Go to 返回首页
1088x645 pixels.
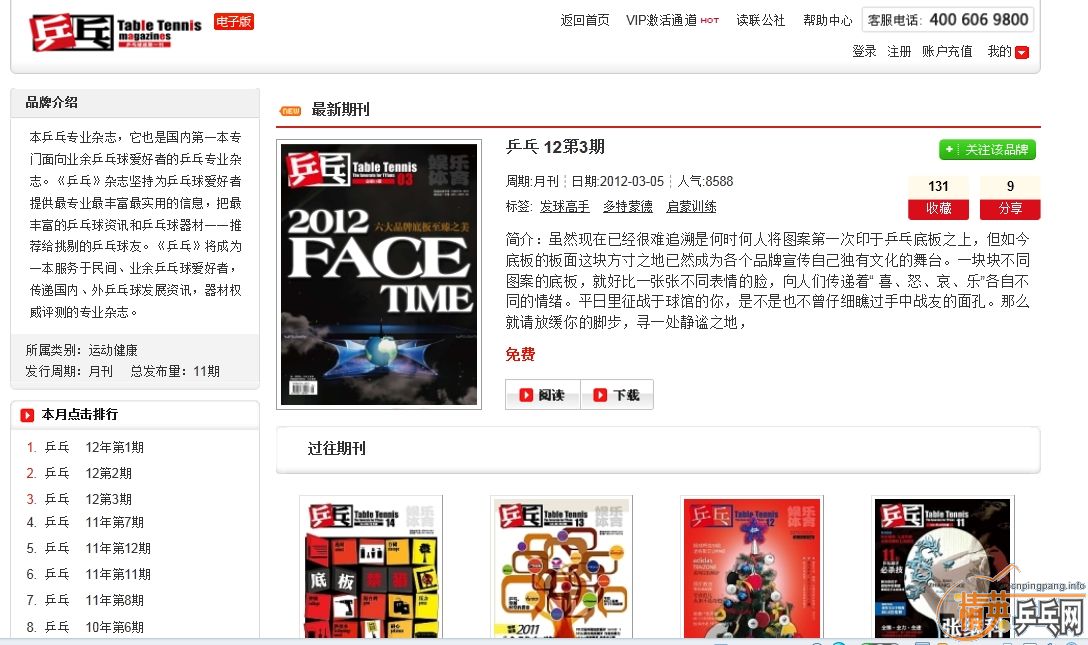point(585,20)
